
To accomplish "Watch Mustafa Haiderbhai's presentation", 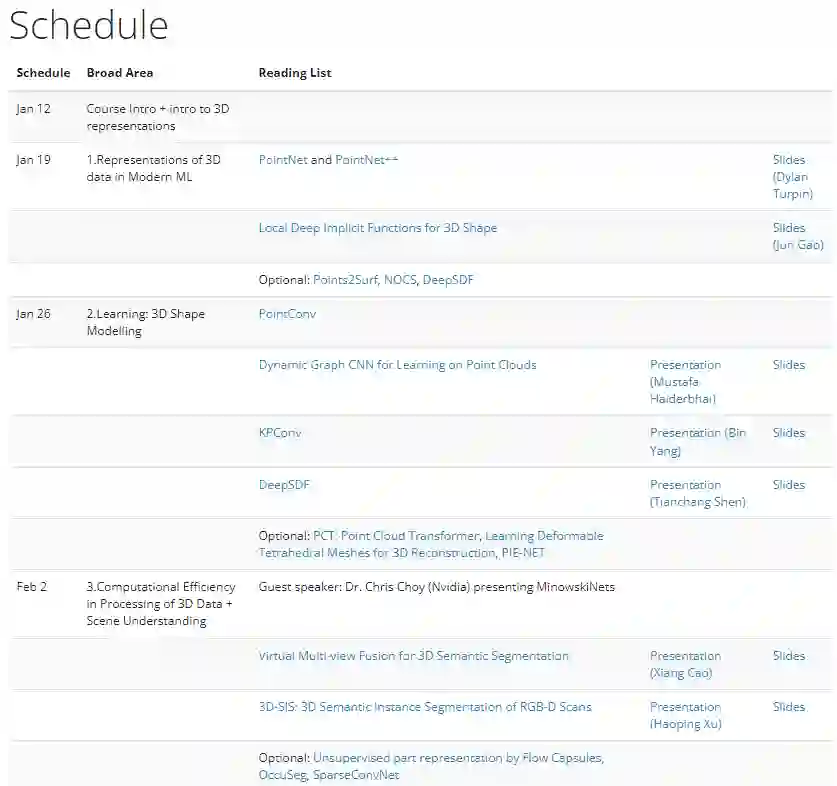I will (685, 382).
